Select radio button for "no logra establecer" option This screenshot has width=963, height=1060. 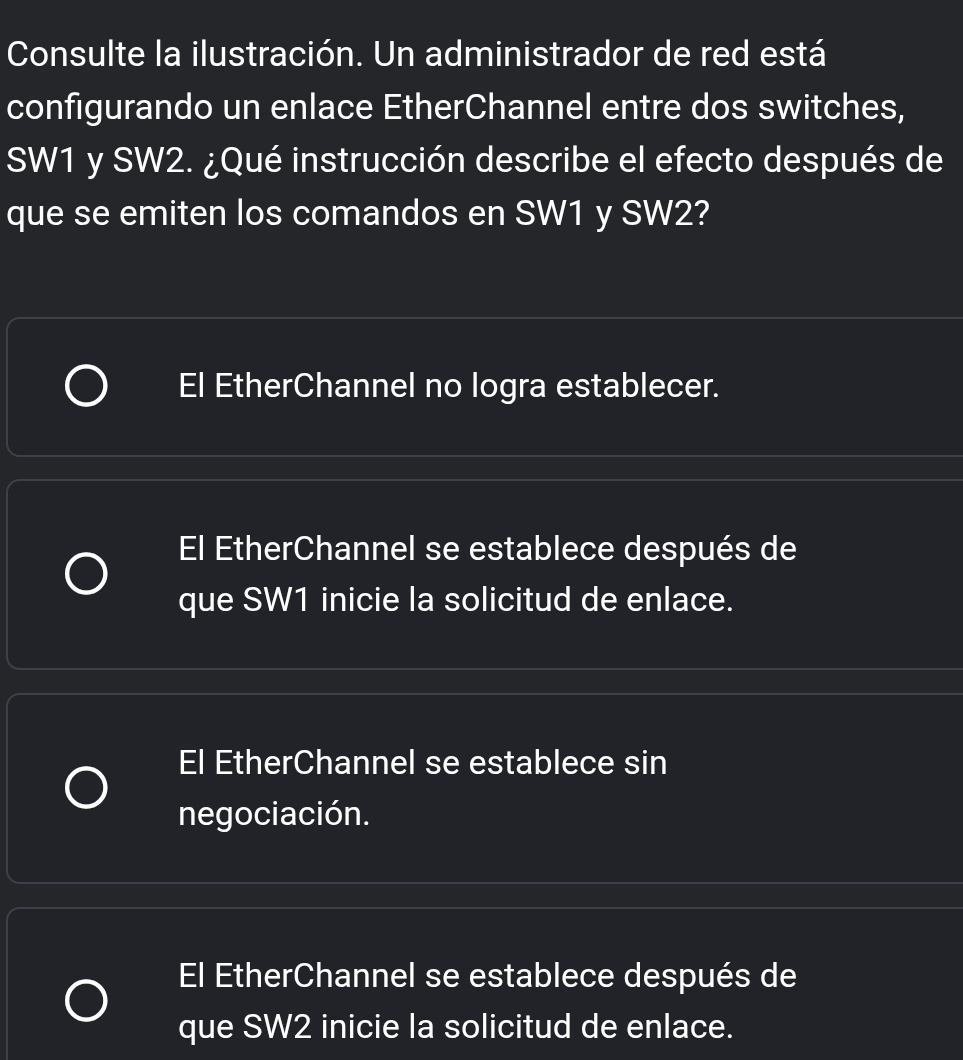click(x=86, y=387)
